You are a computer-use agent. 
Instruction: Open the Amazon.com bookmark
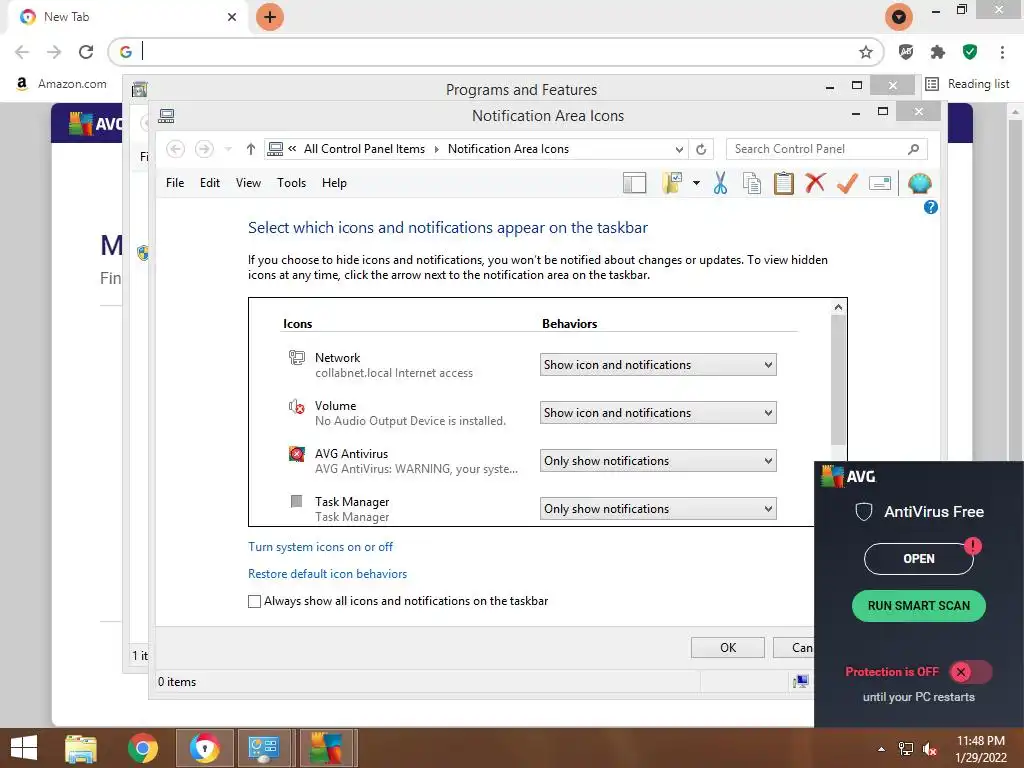tap(61, 84)
